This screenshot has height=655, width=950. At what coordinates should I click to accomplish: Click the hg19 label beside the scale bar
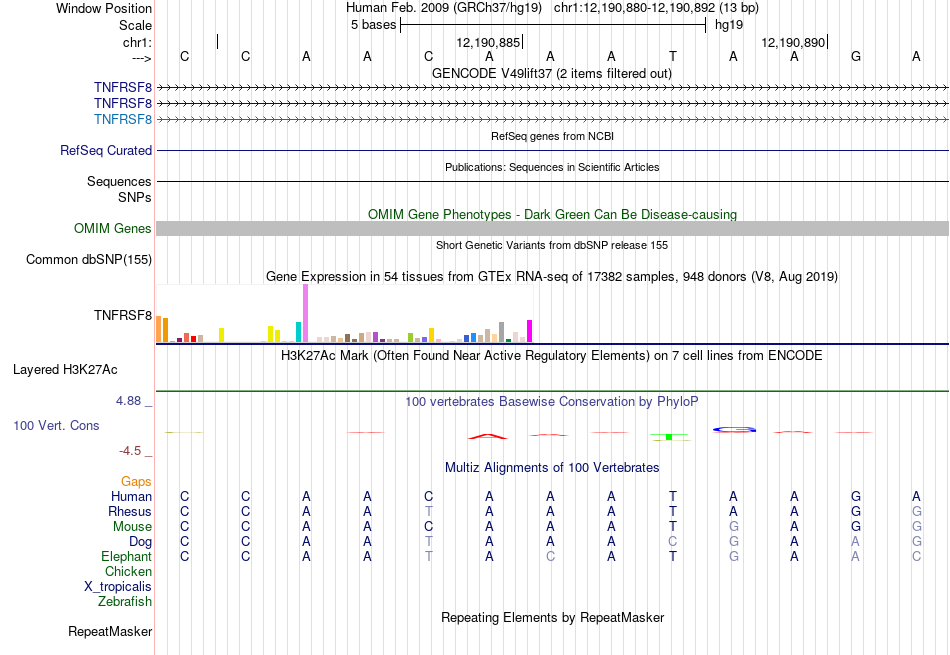tap(729, 25)
